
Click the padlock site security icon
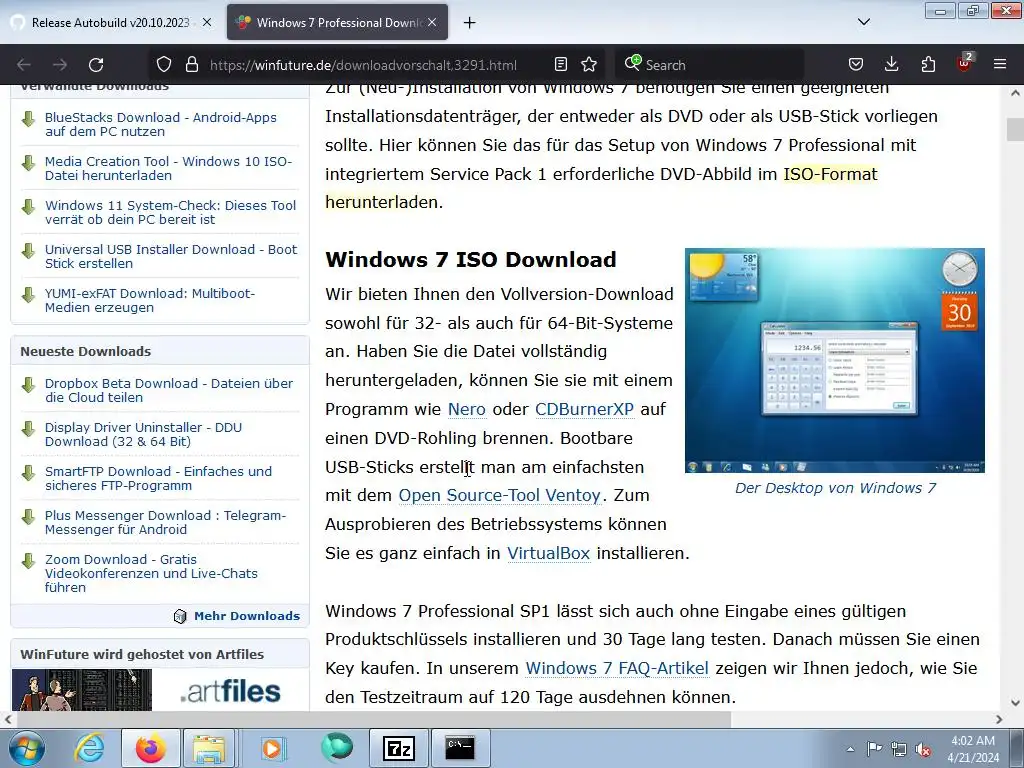(x=191, y=65)
